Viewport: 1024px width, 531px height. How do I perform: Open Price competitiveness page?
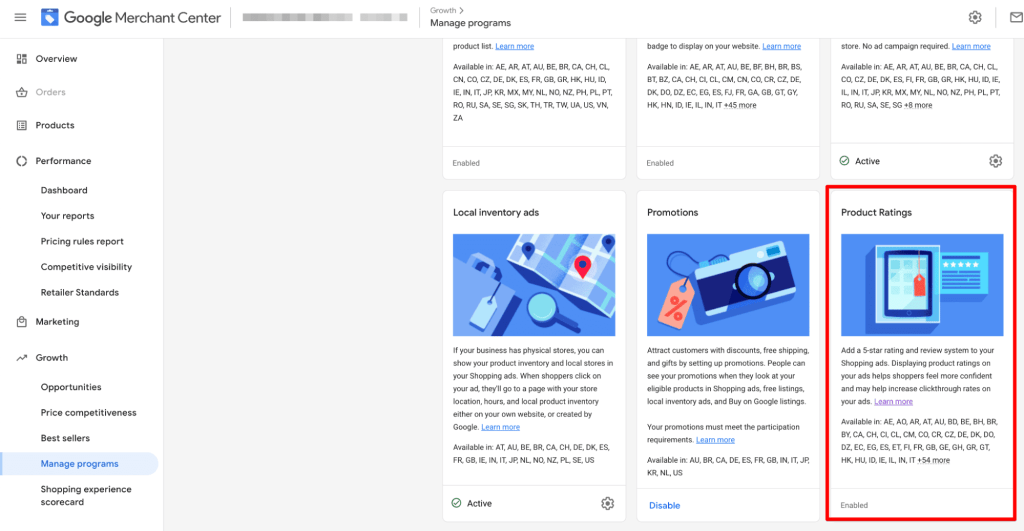pyautogui.click(x=89, y=413)
